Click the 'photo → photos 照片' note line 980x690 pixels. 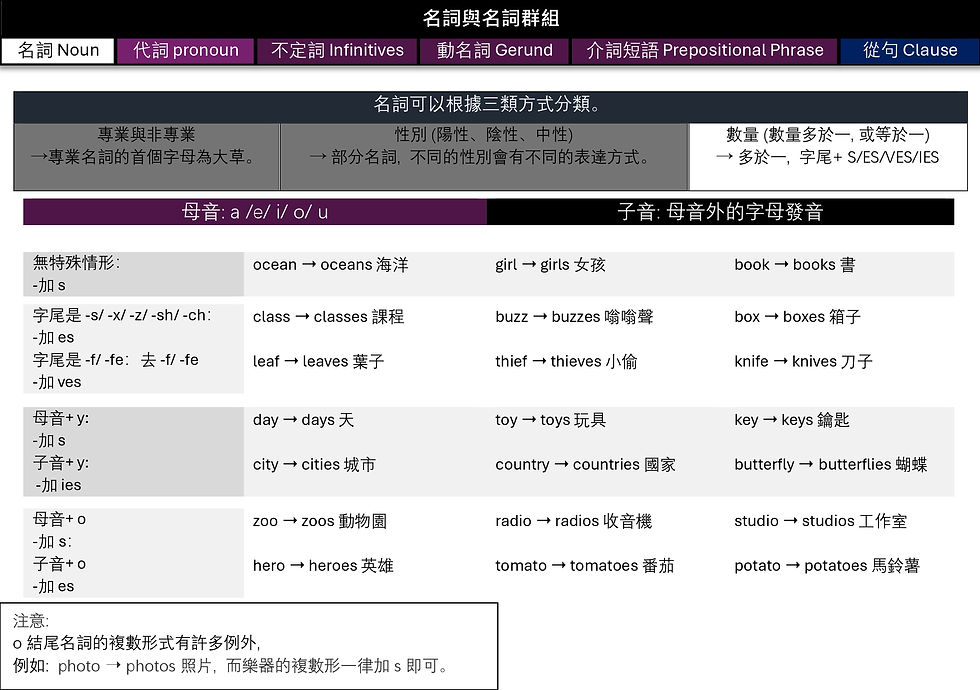point(231,666)
